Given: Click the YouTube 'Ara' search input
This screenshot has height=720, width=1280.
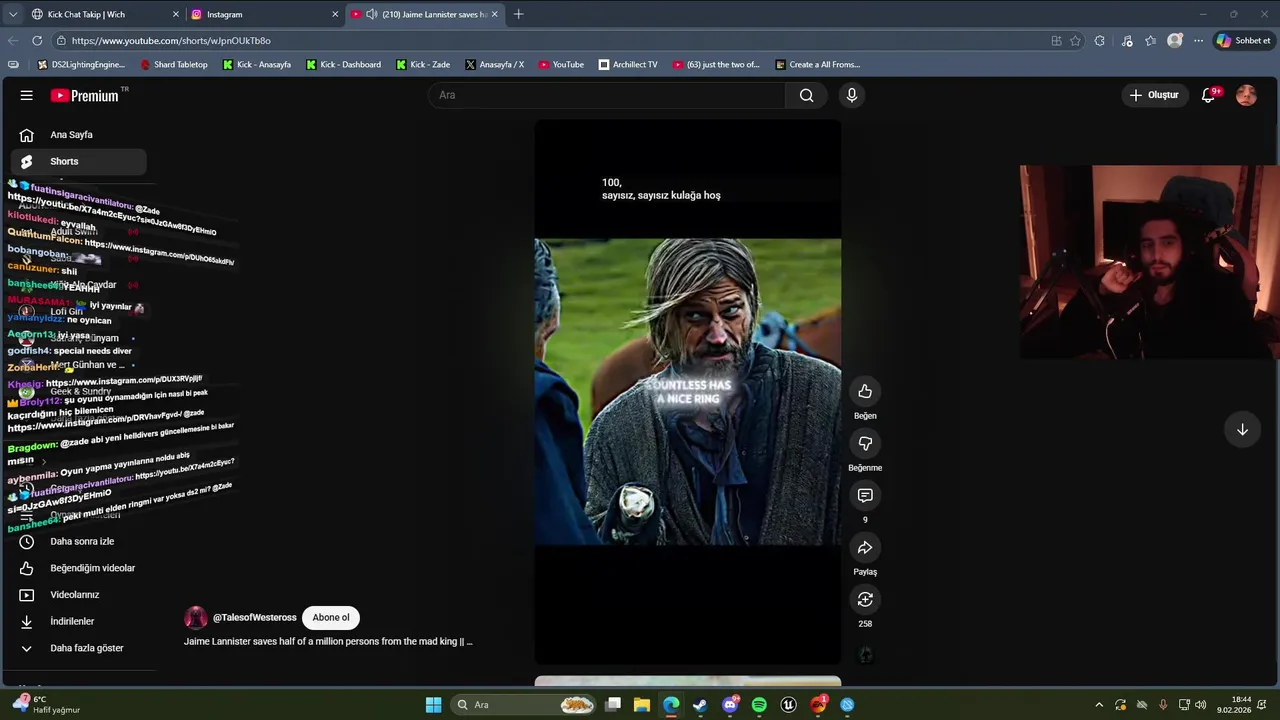Looking at the screenshot, I should click(x=608, y=95).
